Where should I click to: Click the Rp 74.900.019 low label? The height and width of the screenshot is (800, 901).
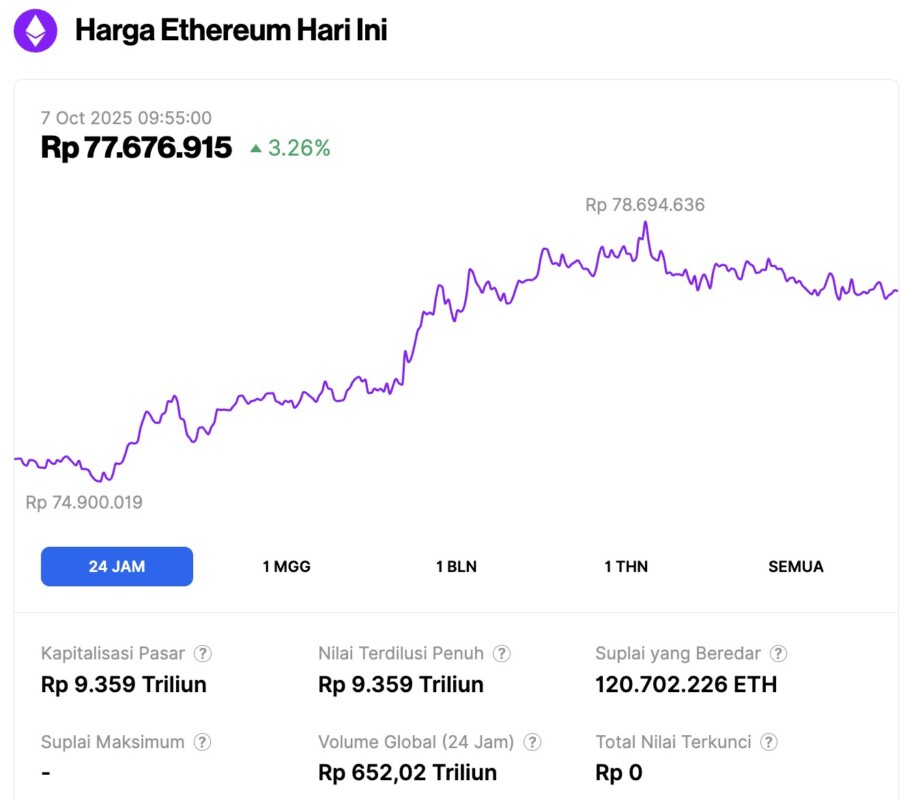coord(84,502)
